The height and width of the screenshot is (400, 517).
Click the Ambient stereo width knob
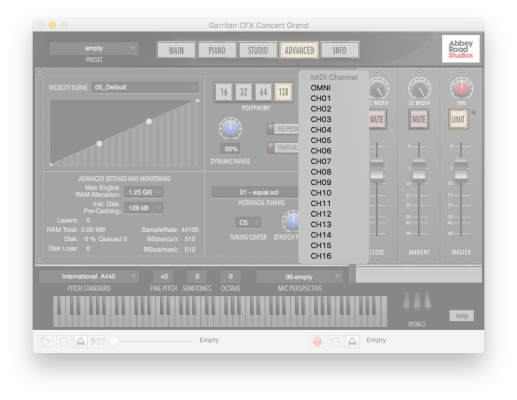tap(419, 89)
